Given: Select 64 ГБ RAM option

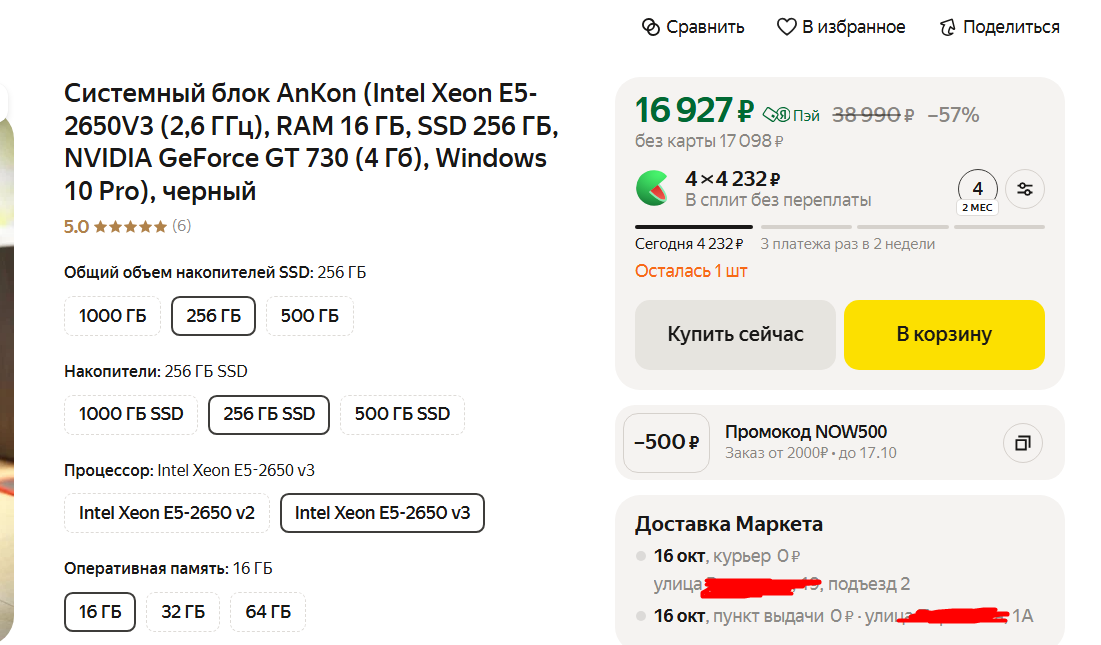Looking at the screenshot, I should click(x=267, y=612).
